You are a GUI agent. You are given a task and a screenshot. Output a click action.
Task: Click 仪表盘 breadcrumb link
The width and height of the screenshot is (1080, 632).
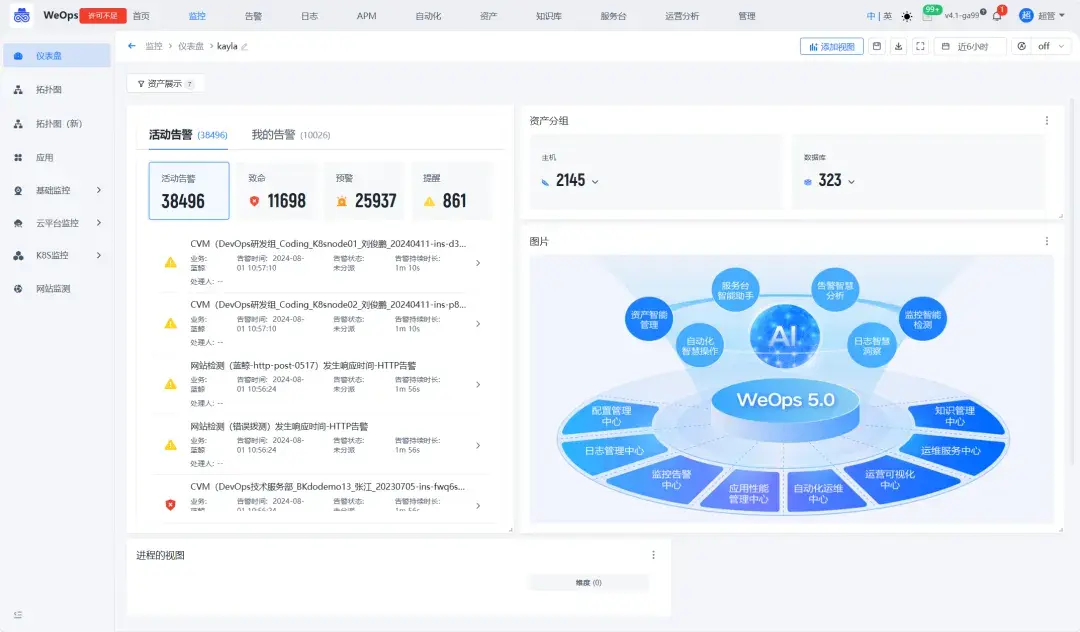coord(191,46)
